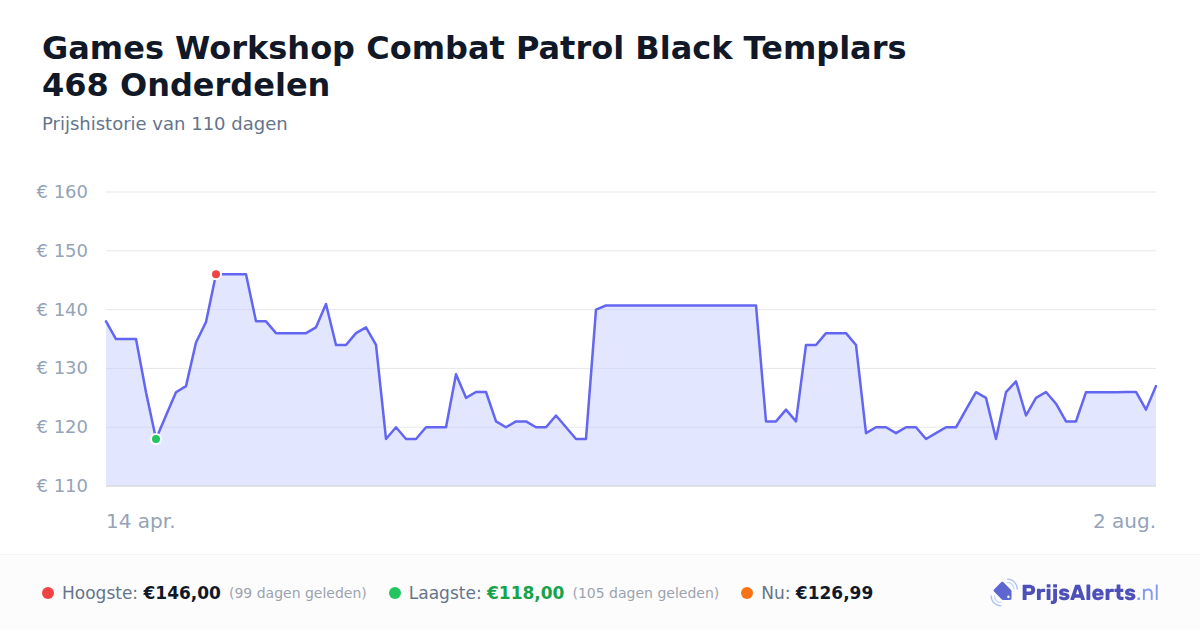Viewport: 1200px width, 630px height.
Task: Click the € 130 axis label
Action: tap(62, 368)
